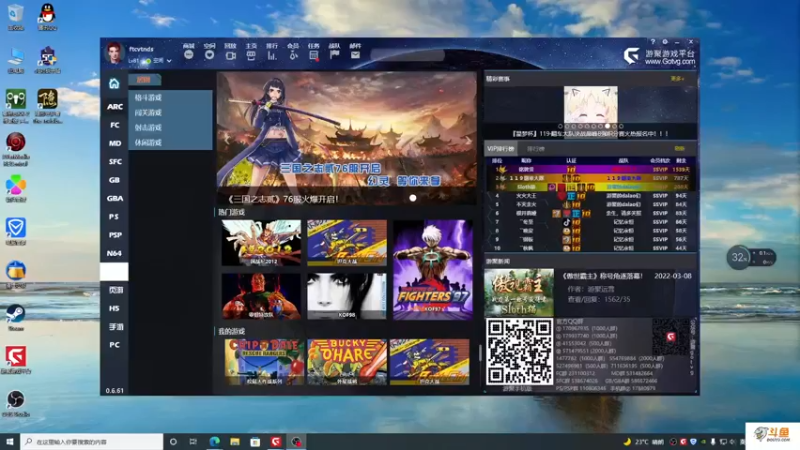Open Bucky O'Hare game in my games
The width and height of the screenshot is (800, 450).
point(347,362)
